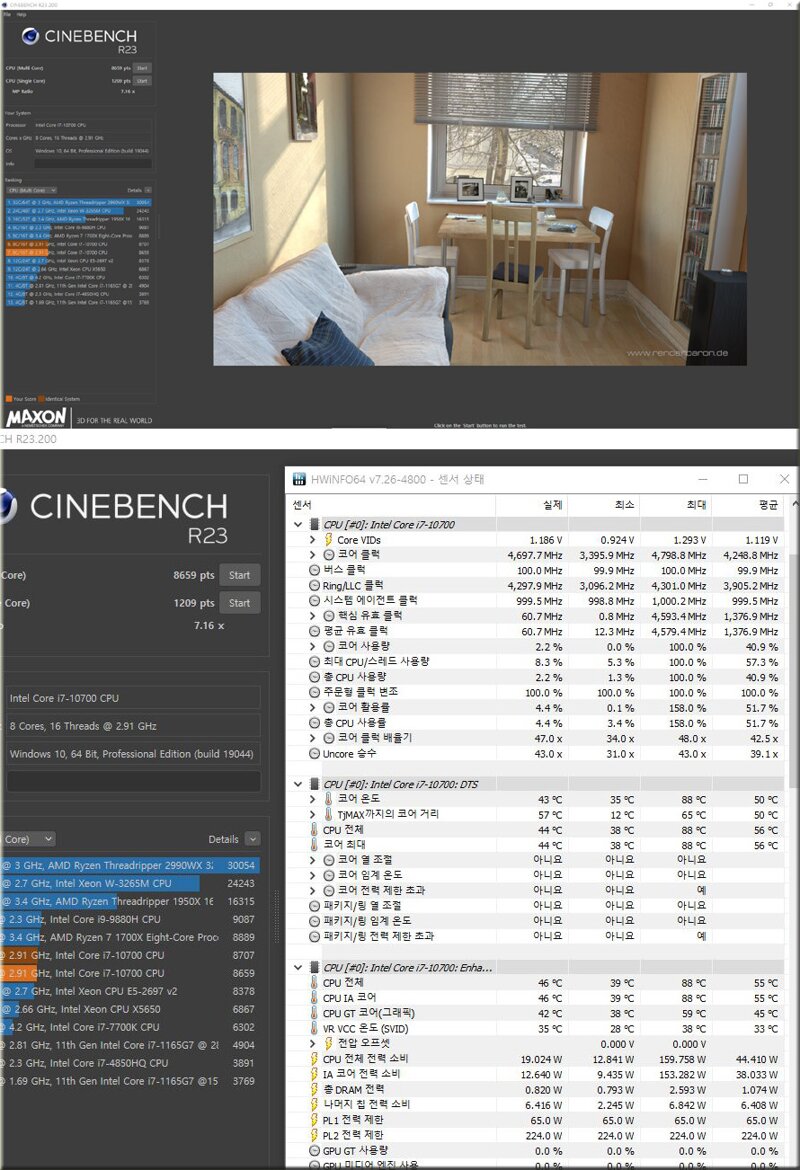Click the icon beside 최대 CPU/스레드 사용량
The height and width of the screenshot is (1170, 800).
click(x=314, y=662)
